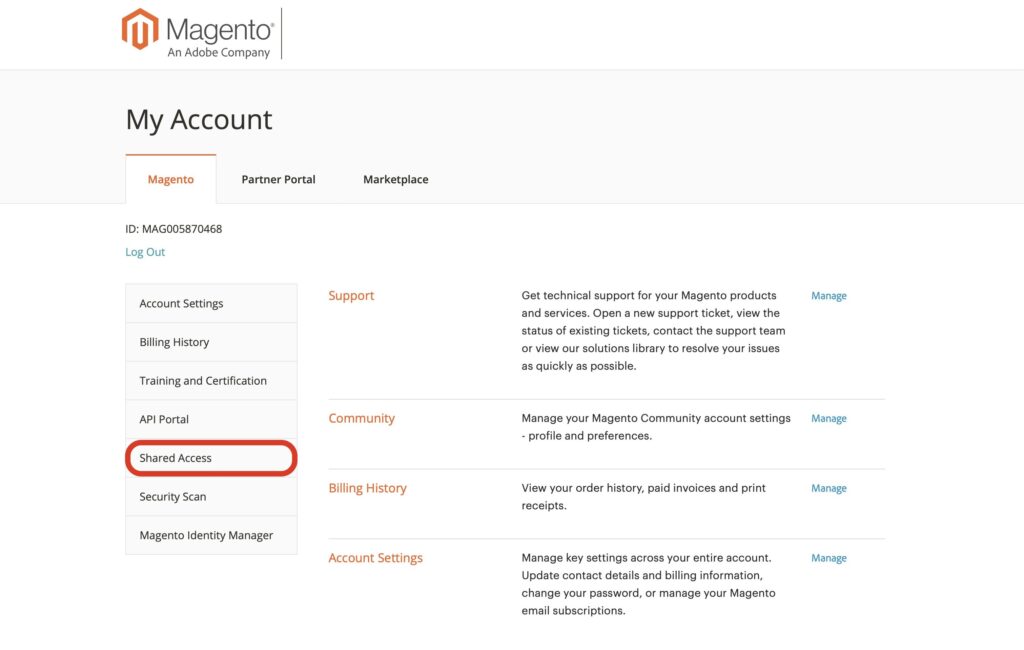Screen dimensions: 1024x650
Task: Open the Community section heading link
Action: click(361, 418)
